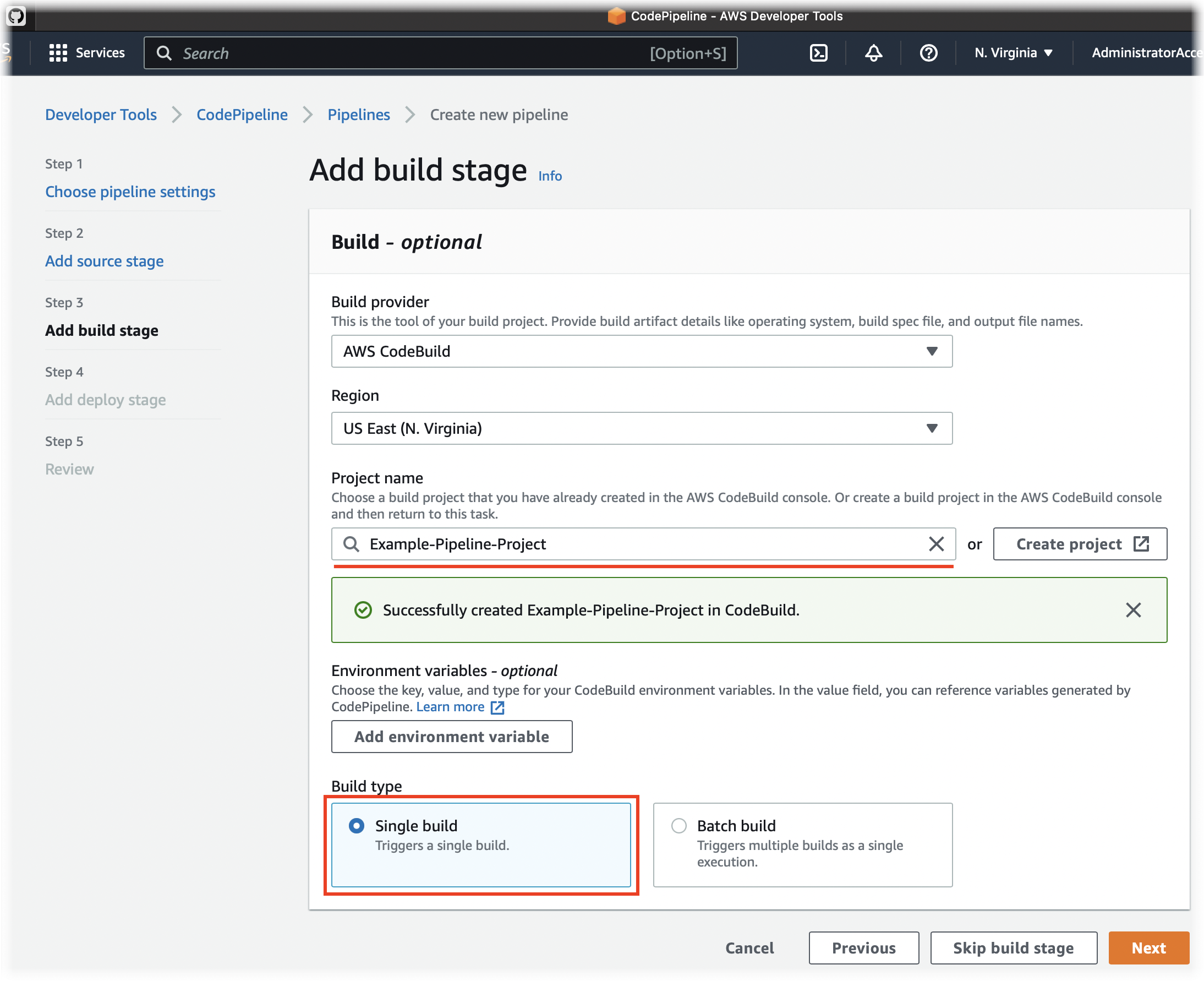Click the Cancel button
Image resolution: width=1204 pixels, height=981 pixels.
click(x=749, y=947)
